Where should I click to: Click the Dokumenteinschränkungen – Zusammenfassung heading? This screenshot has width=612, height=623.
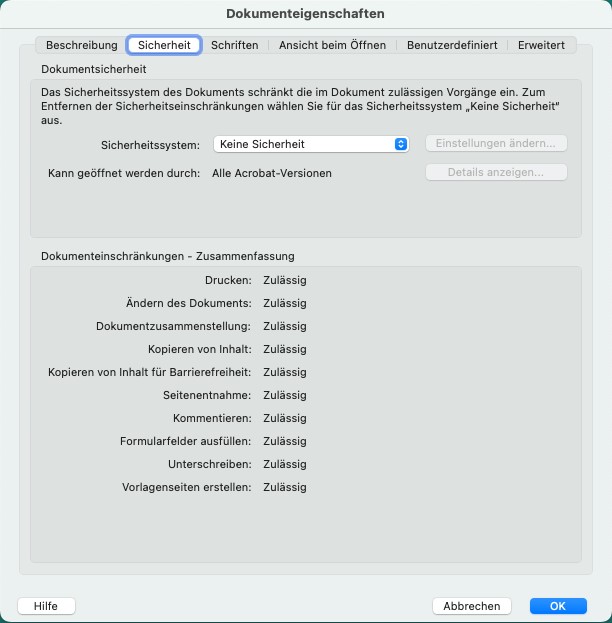click(x=168, y=256)
